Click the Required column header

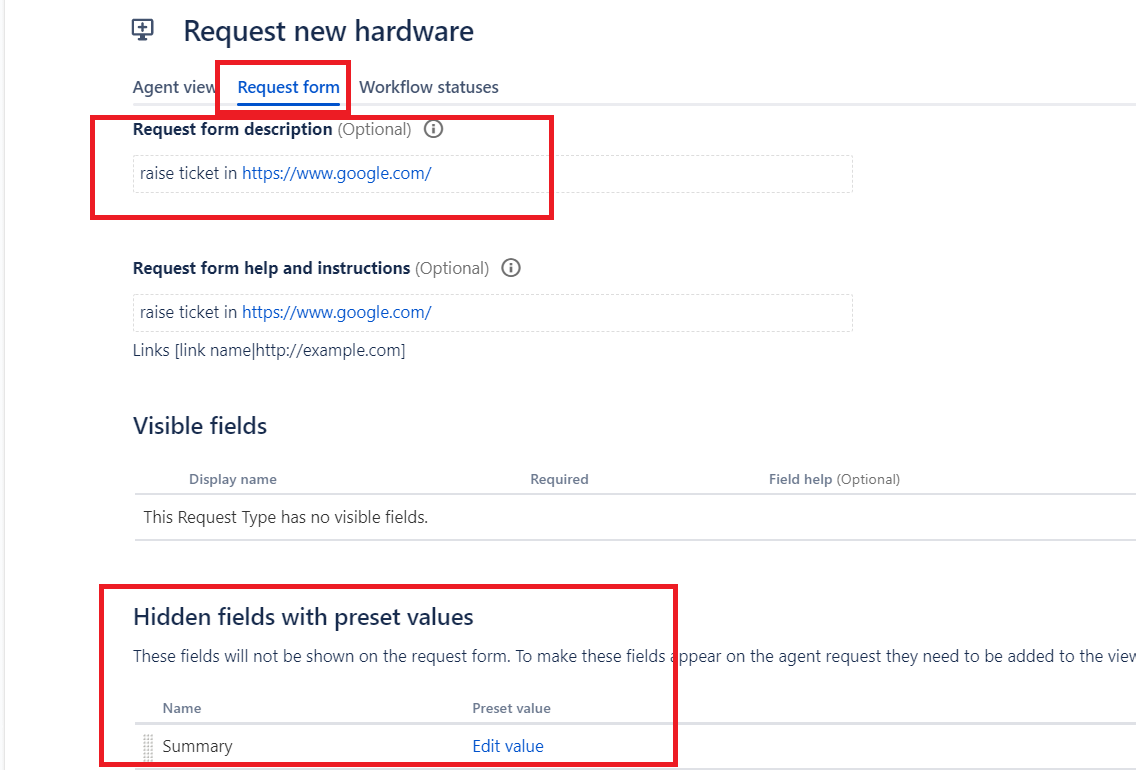tap(559, 479)
